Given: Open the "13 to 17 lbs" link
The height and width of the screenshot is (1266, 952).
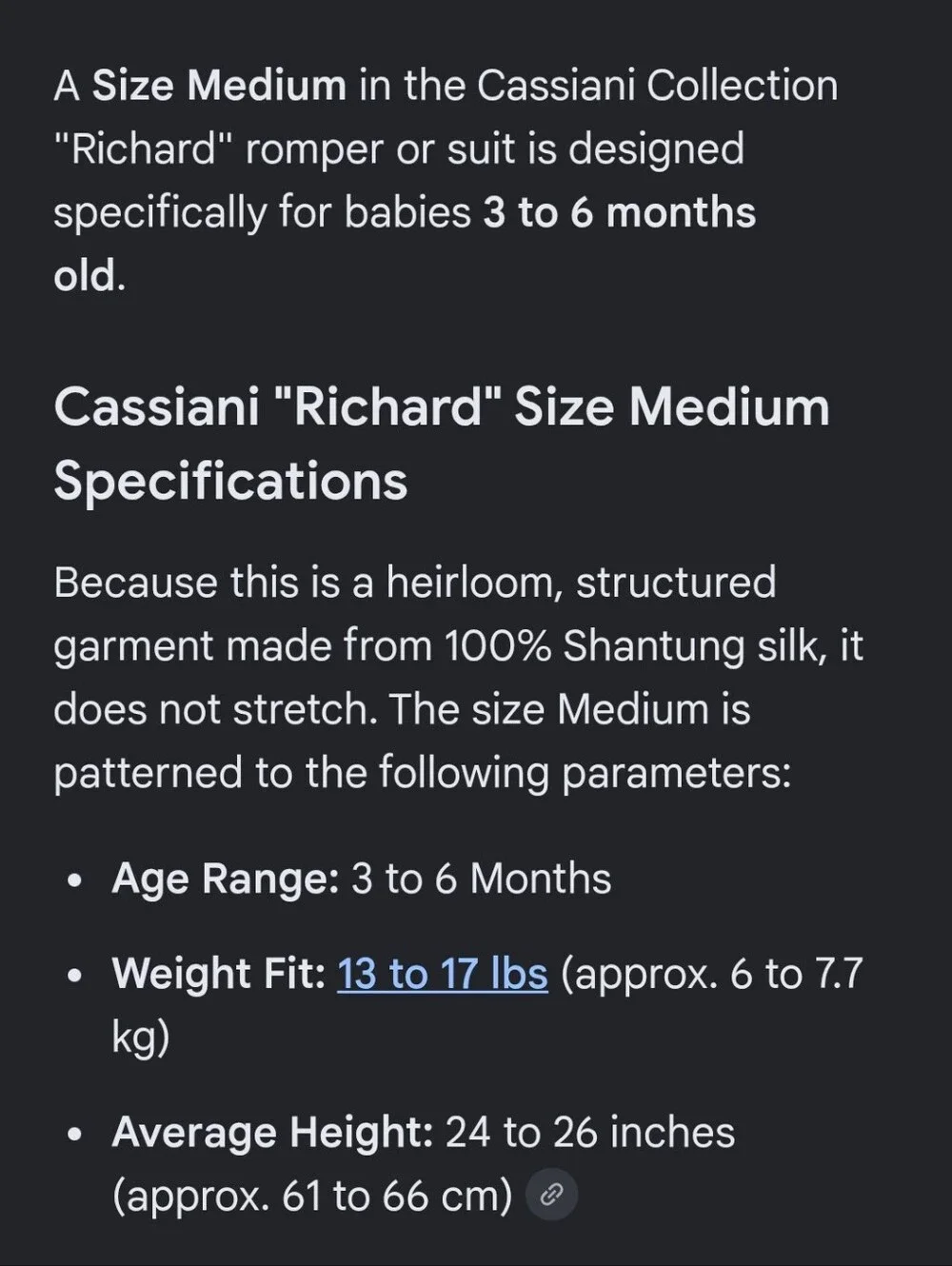Looking at the screenshot, I should coord(443,974).
